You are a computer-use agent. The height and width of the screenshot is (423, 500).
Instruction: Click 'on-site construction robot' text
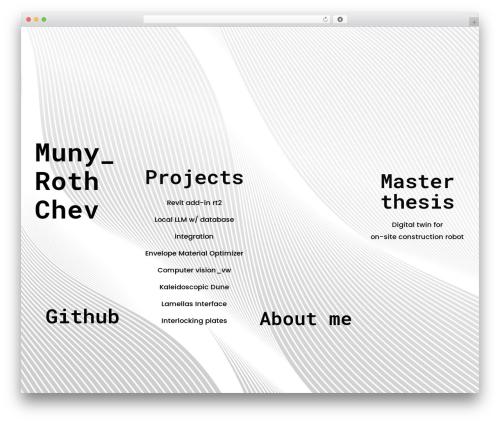click(417, 237)
